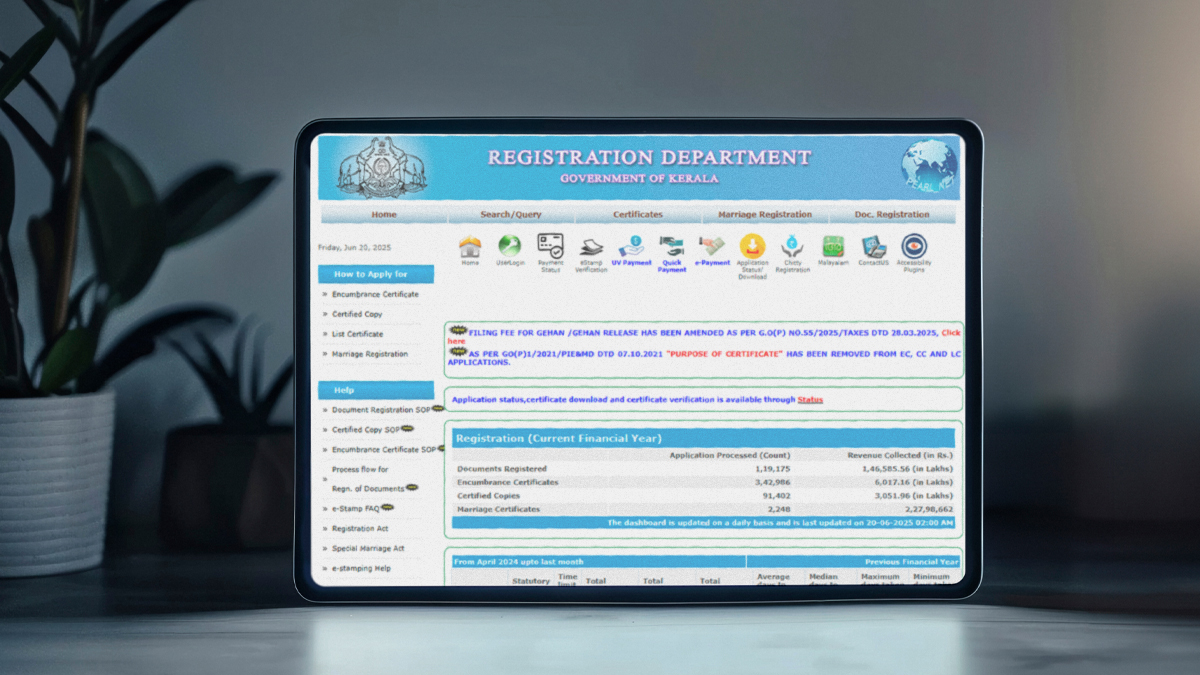The height and width of the screenshot is (675, 1200).
Task: Click the Home house icon
Action: 470,246
